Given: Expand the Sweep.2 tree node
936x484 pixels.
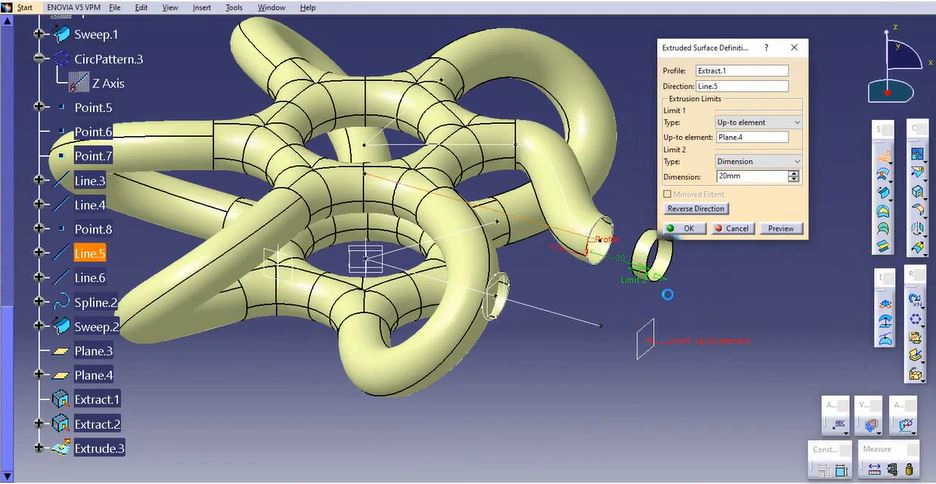Looking at the screenshot, I should pos(39,326).
